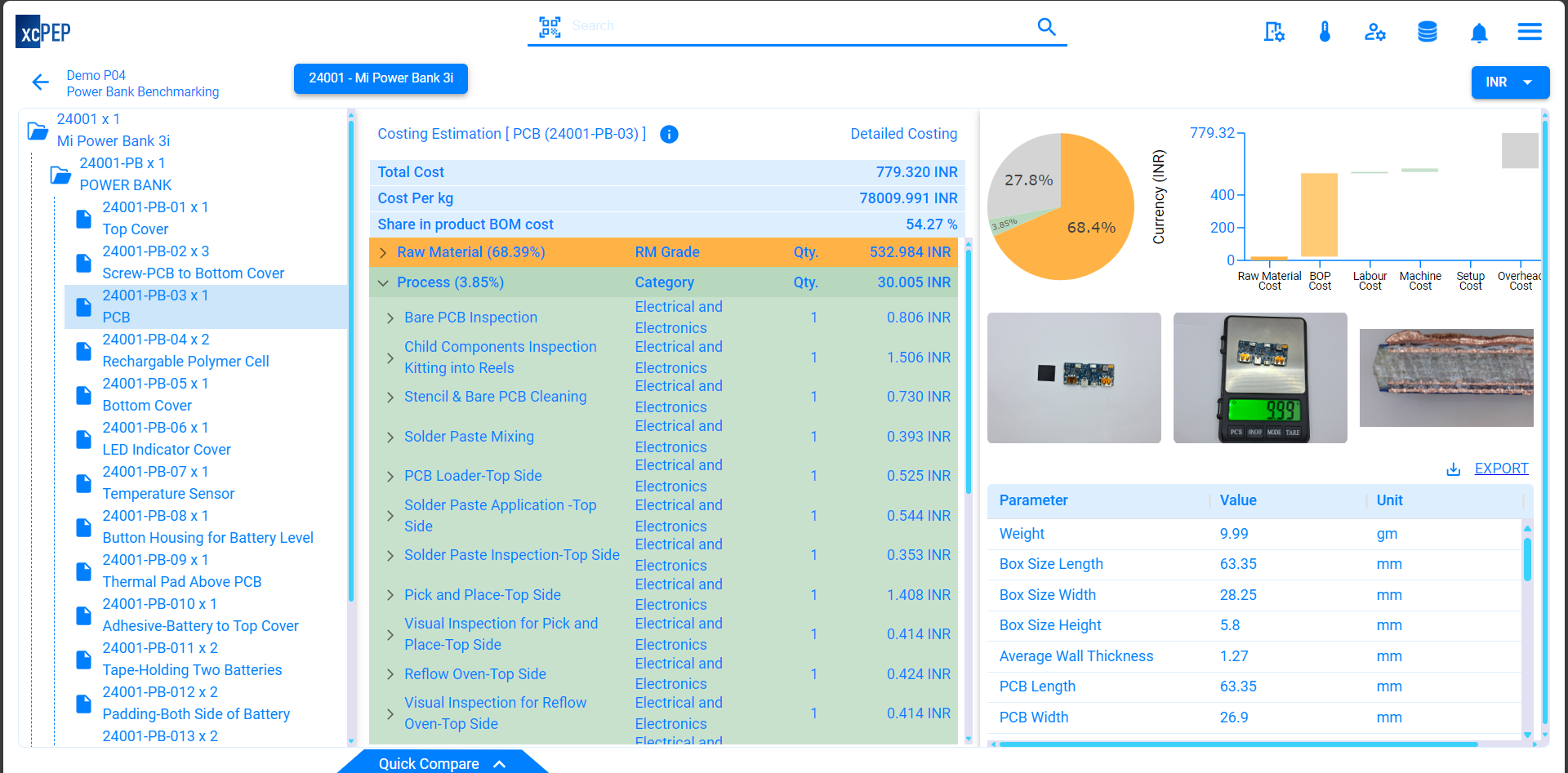
Task: Open Detailed Costing
Action: pos(903,134)
